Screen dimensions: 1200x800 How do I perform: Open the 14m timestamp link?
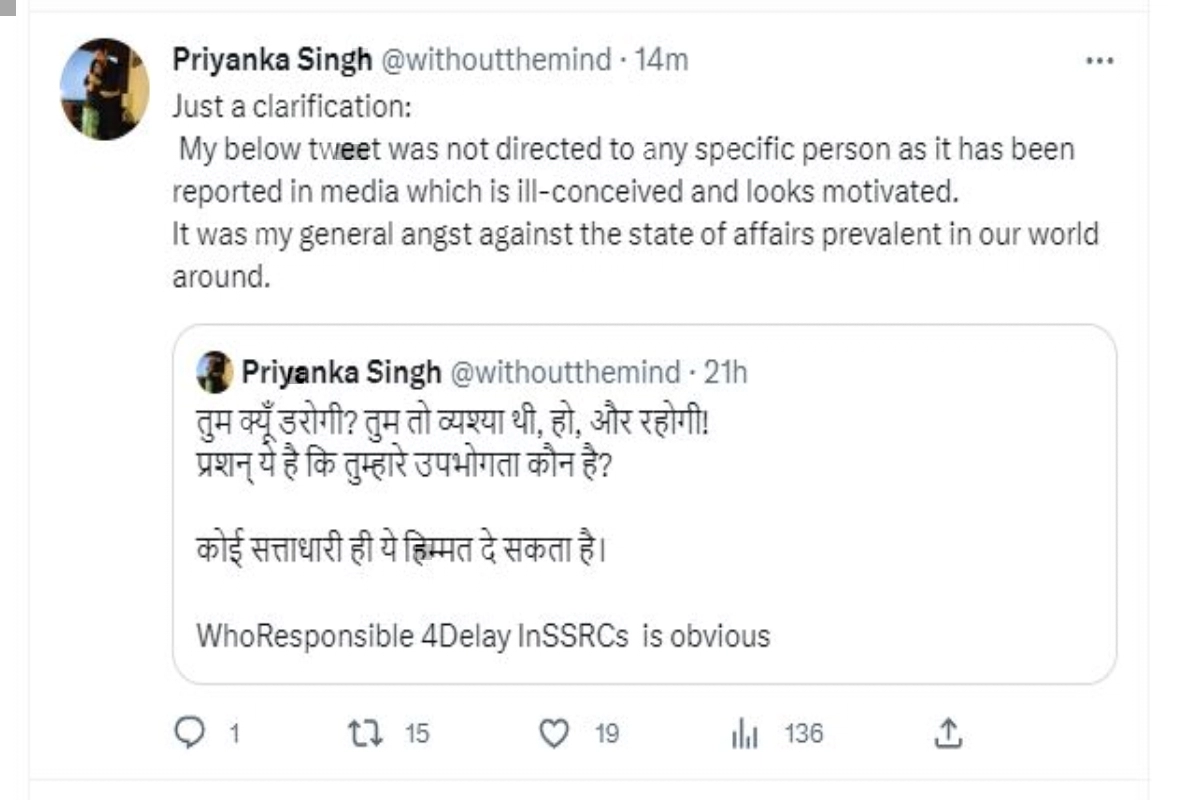(x=662, y=60)
